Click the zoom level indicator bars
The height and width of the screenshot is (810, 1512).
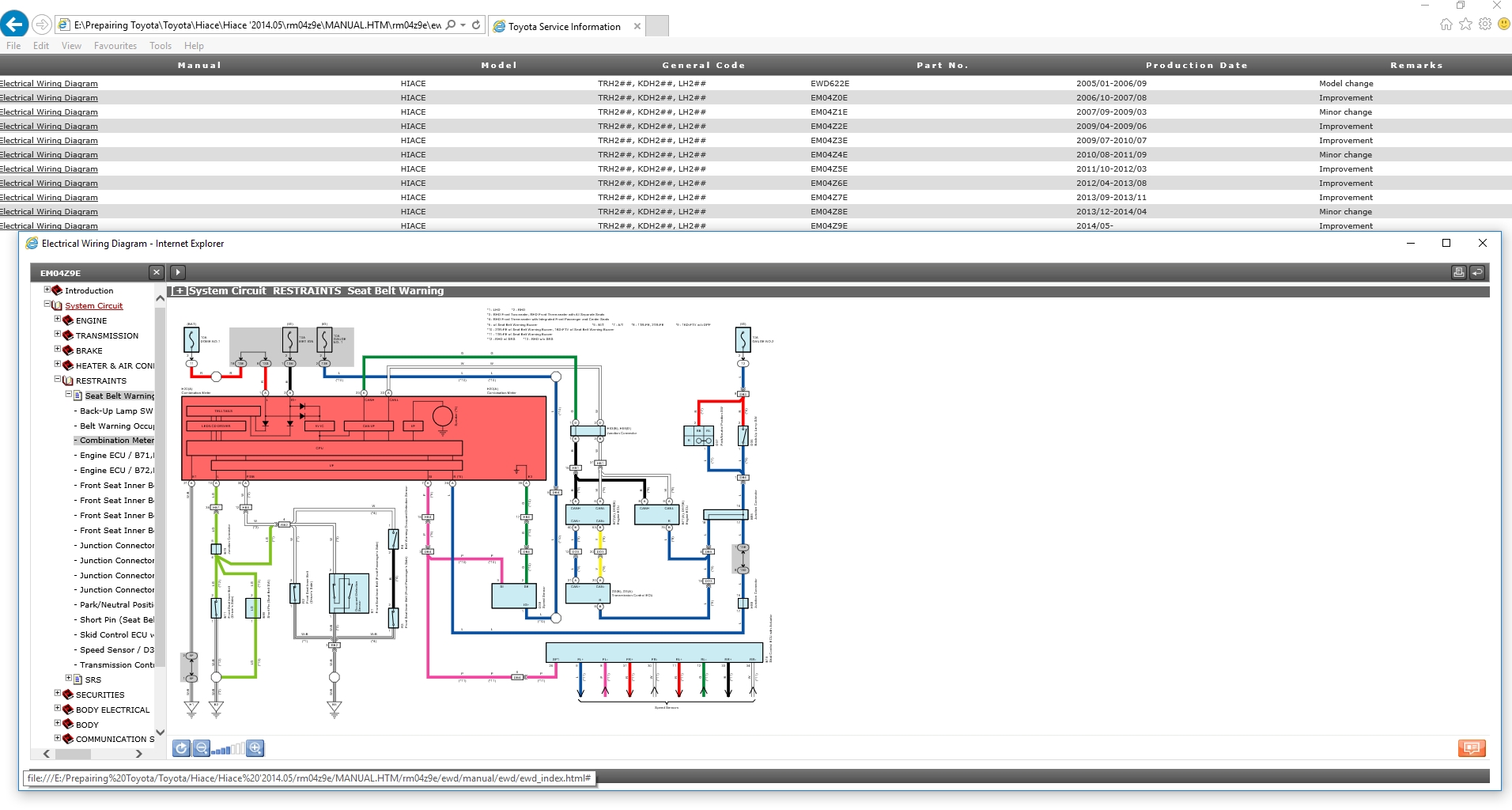228,749
